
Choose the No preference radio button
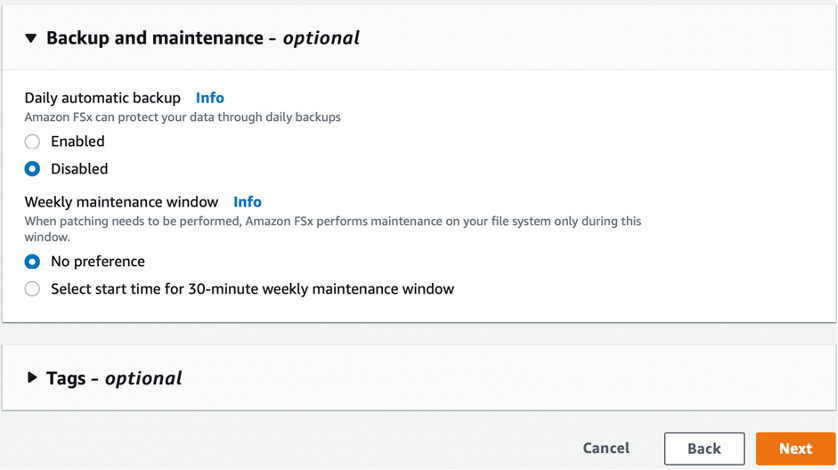pos(32,262)
